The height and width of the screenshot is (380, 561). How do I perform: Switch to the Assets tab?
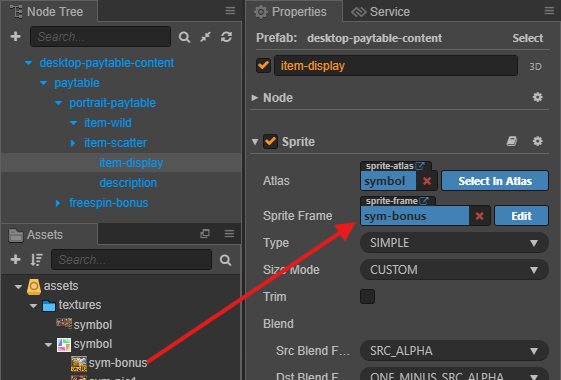coord(48,234)
